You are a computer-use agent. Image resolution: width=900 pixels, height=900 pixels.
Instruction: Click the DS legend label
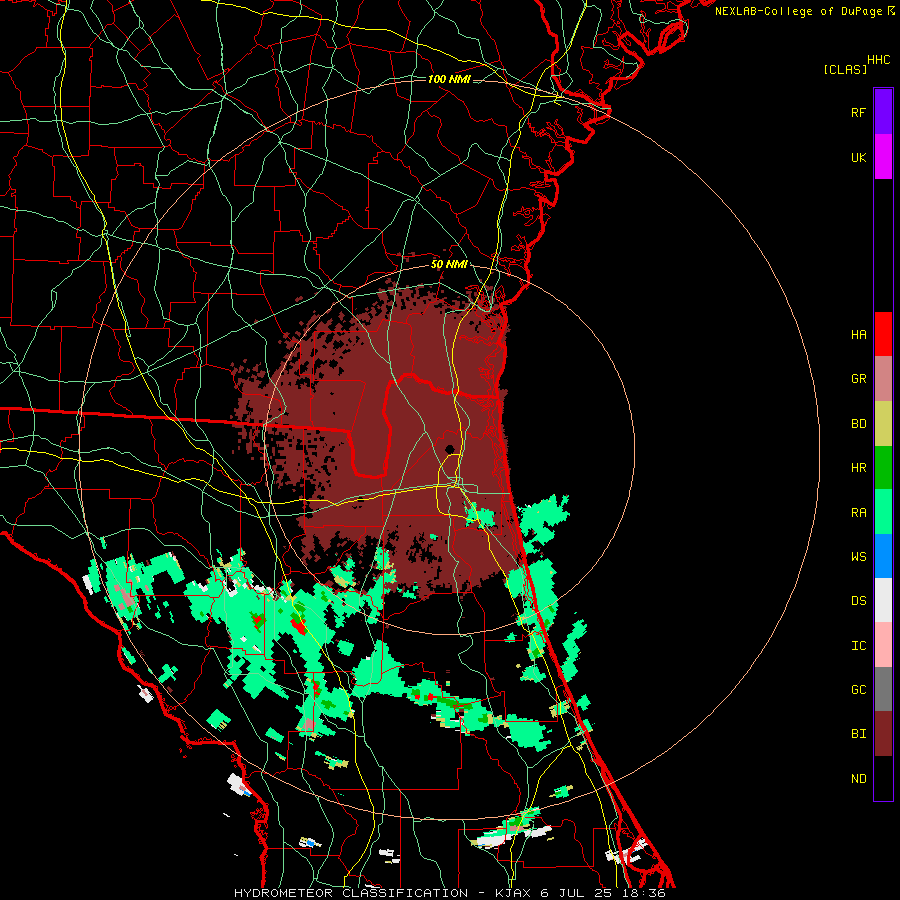tap(858, 600)
